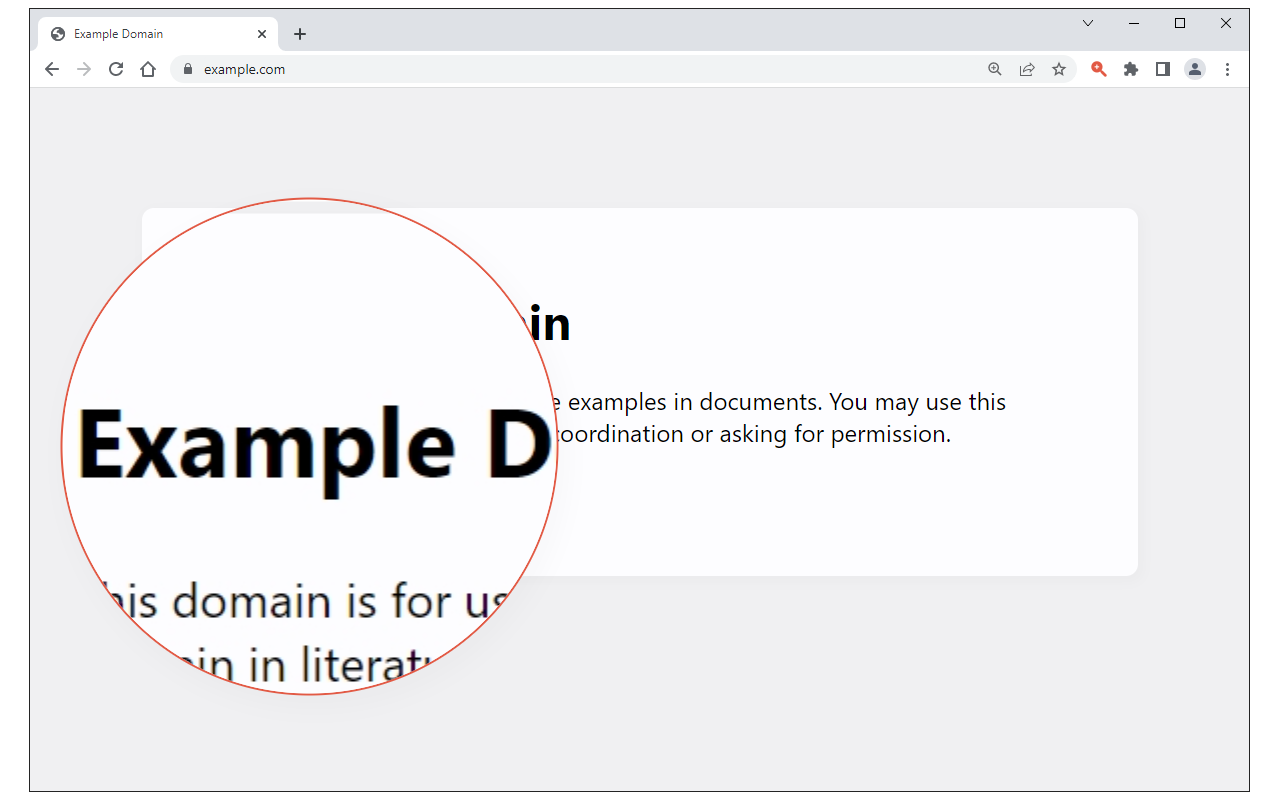The height and width of the screenshot is (800, 1280).
Task: Click the globe favicon on the tab
Action: (x=57, y=33)
